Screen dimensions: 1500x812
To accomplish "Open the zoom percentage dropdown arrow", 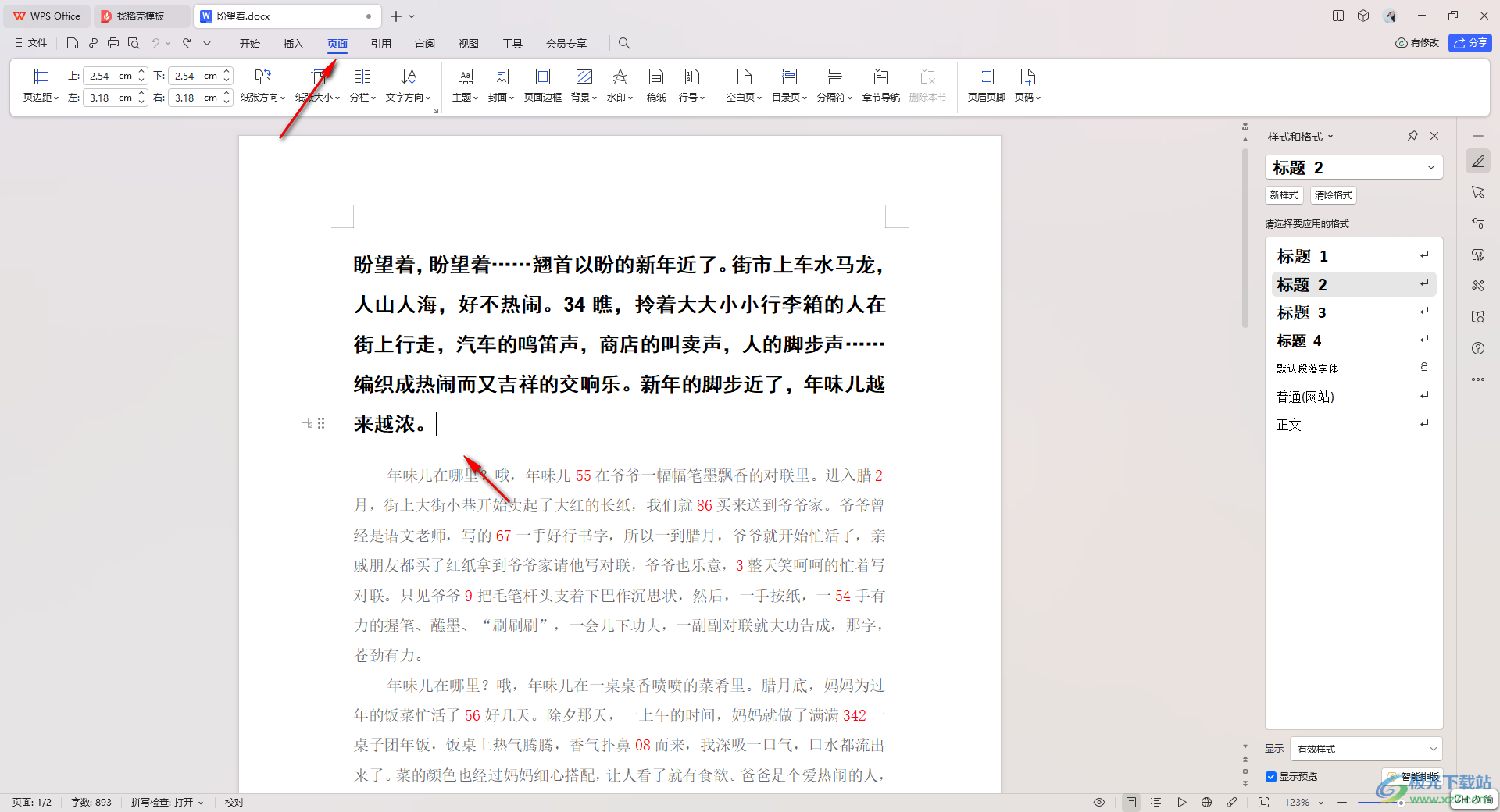I will point(1321,803).
